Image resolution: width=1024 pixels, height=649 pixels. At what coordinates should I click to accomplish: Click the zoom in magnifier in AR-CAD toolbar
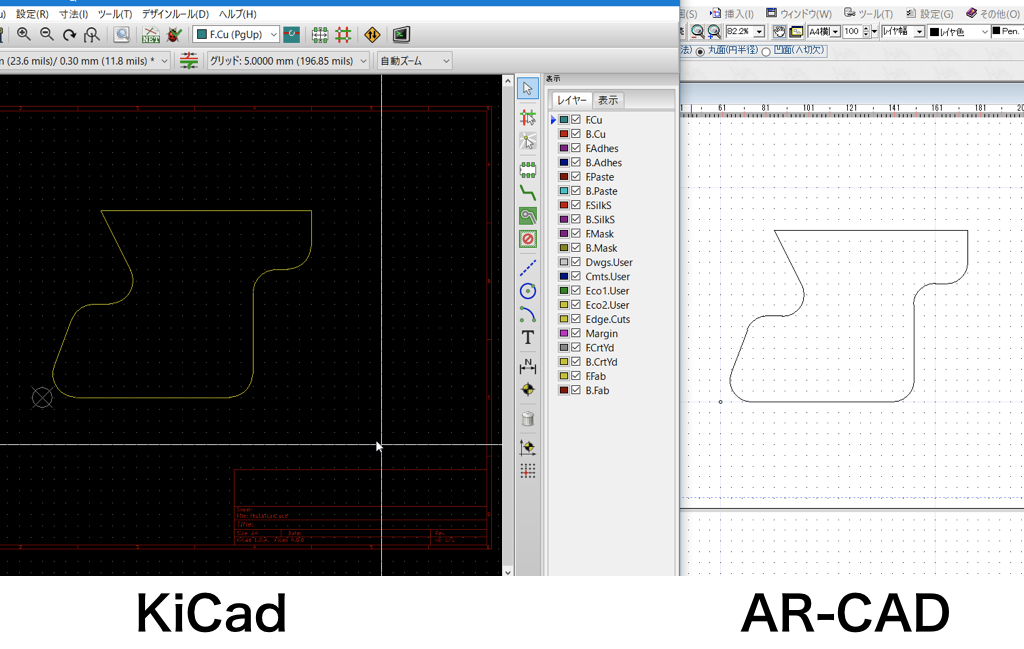tap(714, 31)
